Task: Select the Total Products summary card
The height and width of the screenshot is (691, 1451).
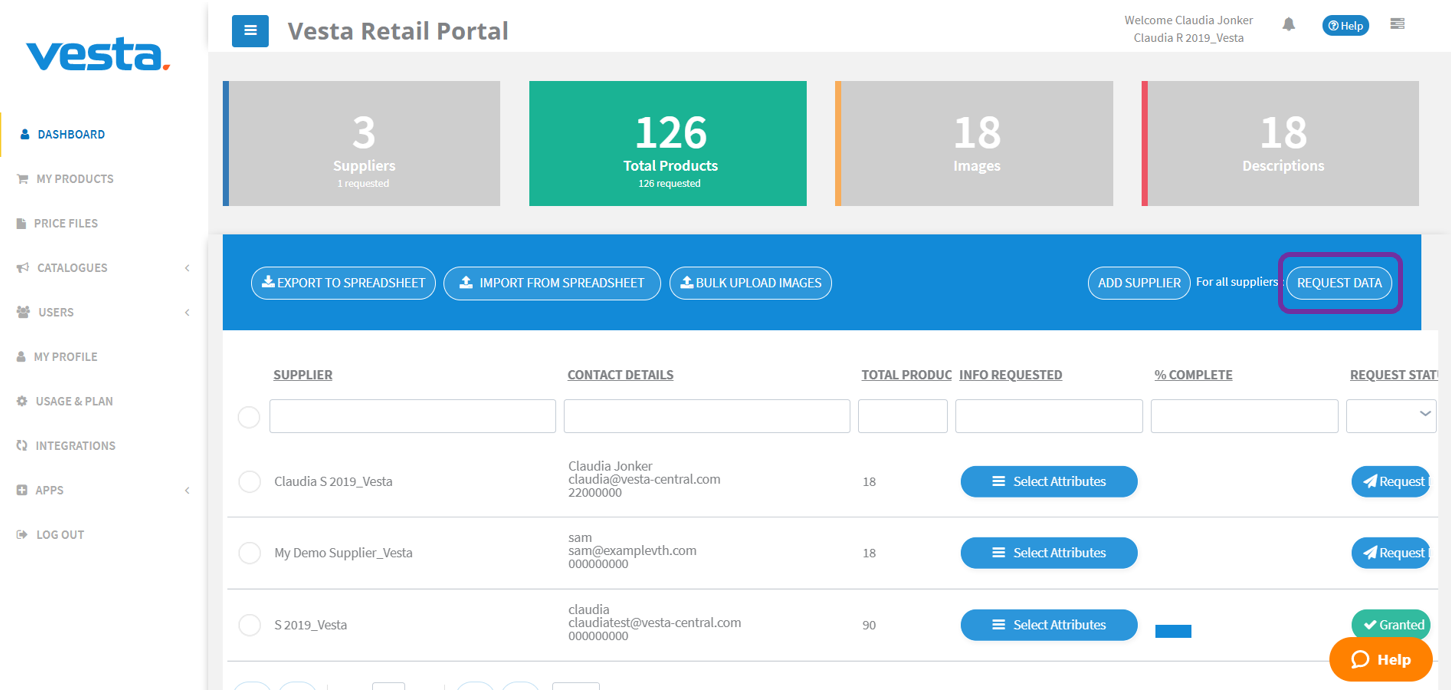Action: tap(668, 144)
